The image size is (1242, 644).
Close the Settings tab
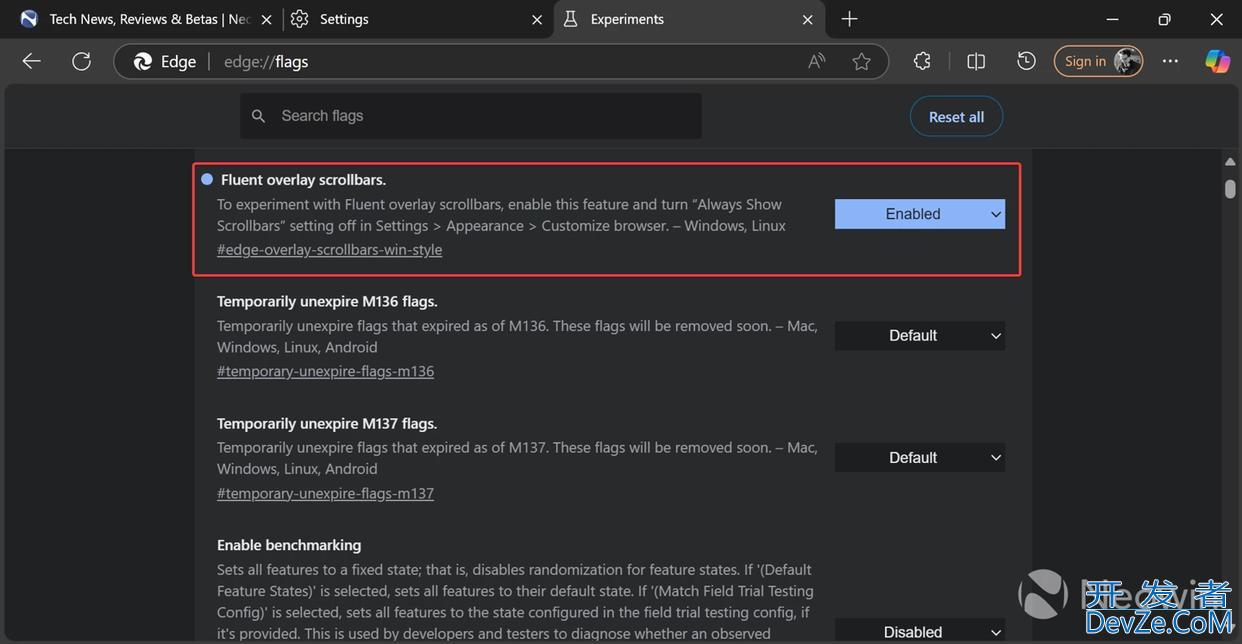point(537,19)
